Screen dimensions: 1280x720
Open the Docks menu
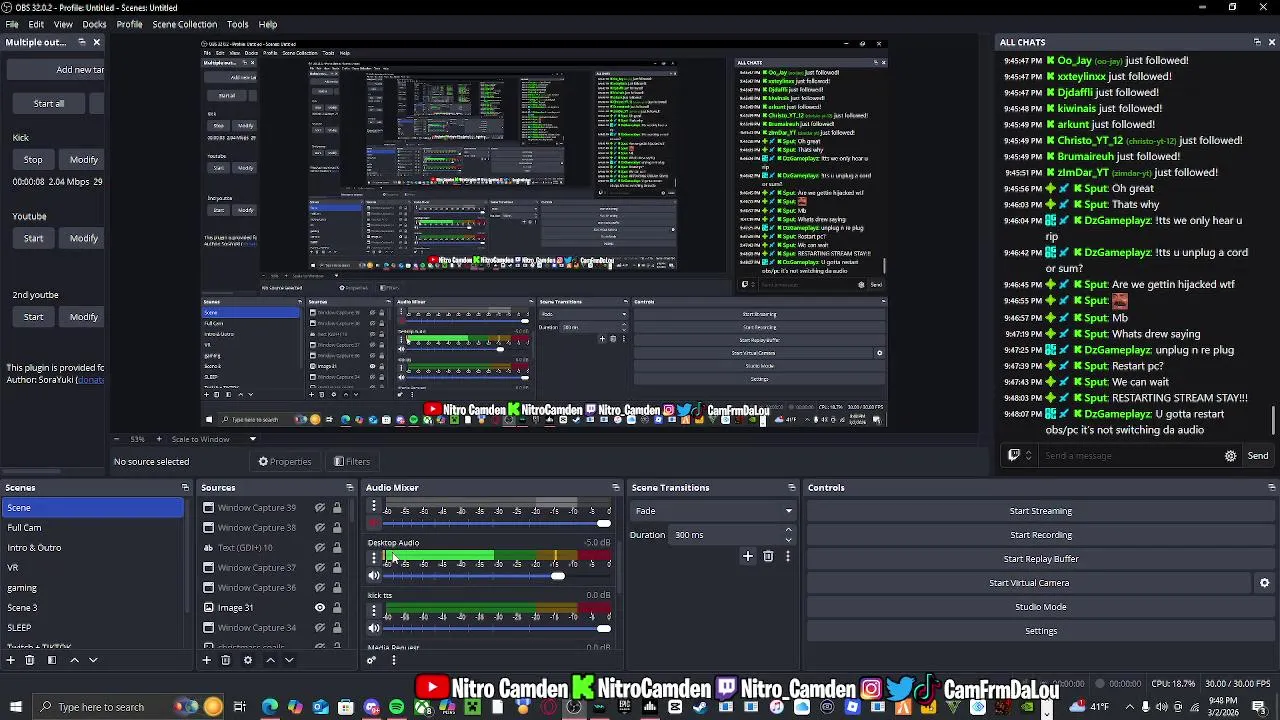(x=94, y=24)
